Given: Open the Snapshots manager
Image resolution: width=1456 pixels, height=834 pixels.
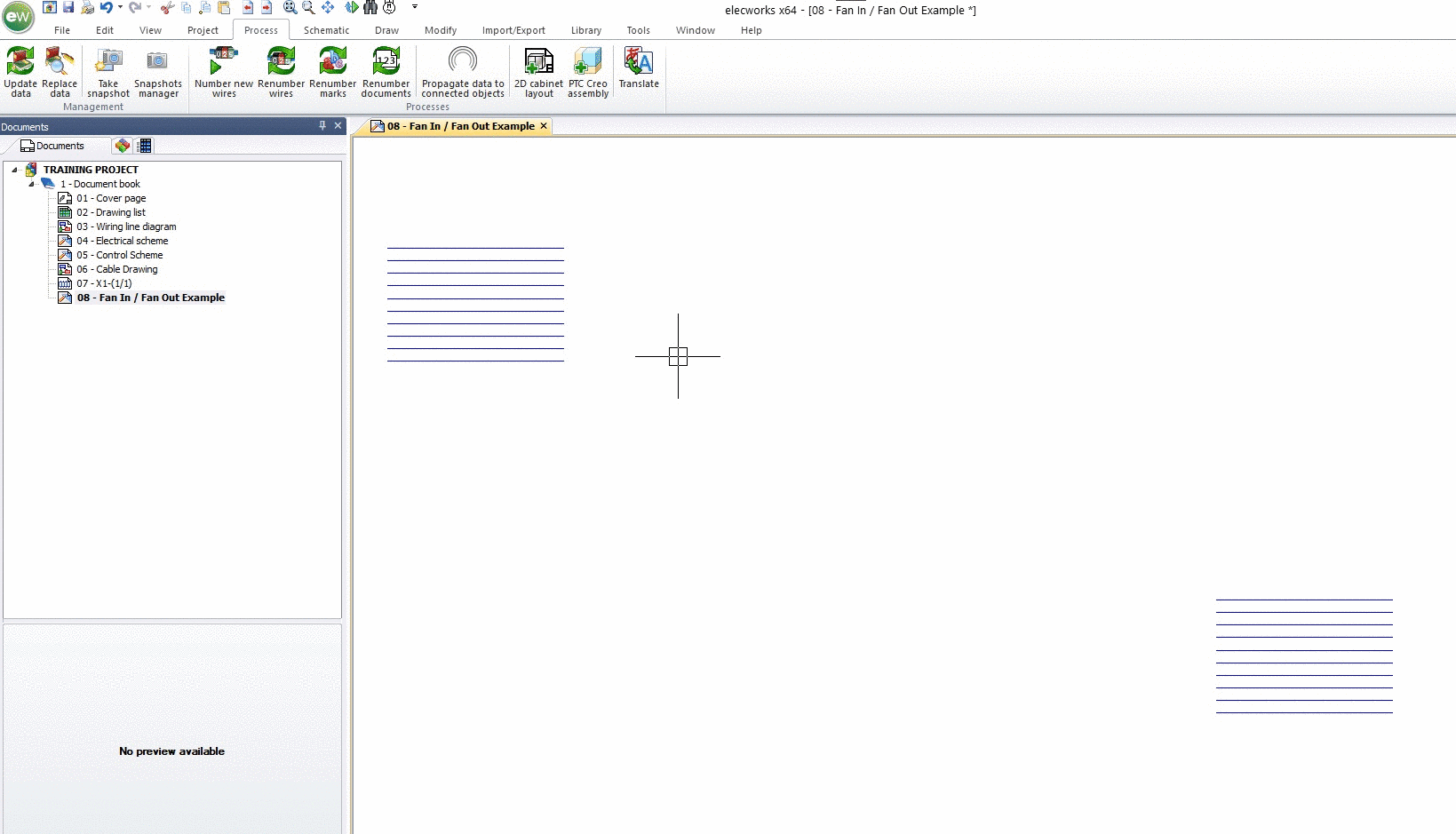Looking at the screenshot, I should pos(158,72).
